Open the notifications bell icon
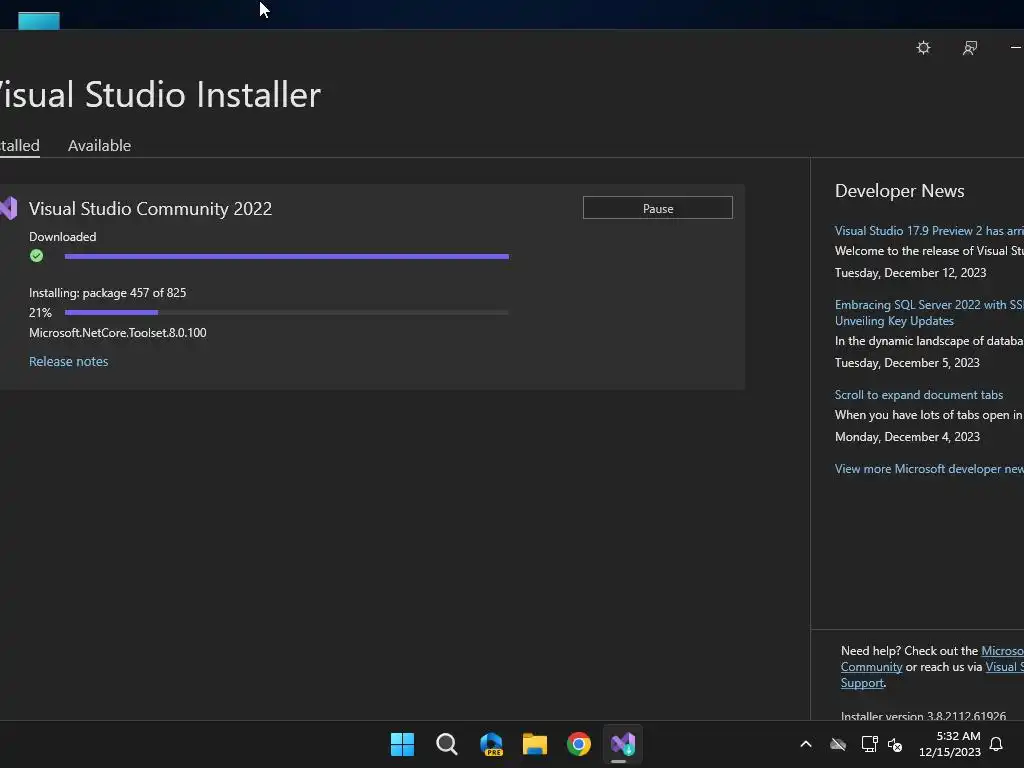 tap(996, 744)
